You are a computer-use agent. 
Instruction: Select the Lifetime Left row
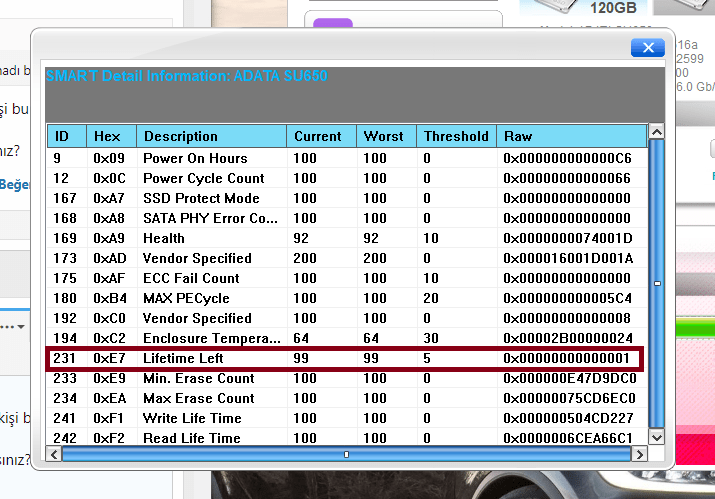347,359
